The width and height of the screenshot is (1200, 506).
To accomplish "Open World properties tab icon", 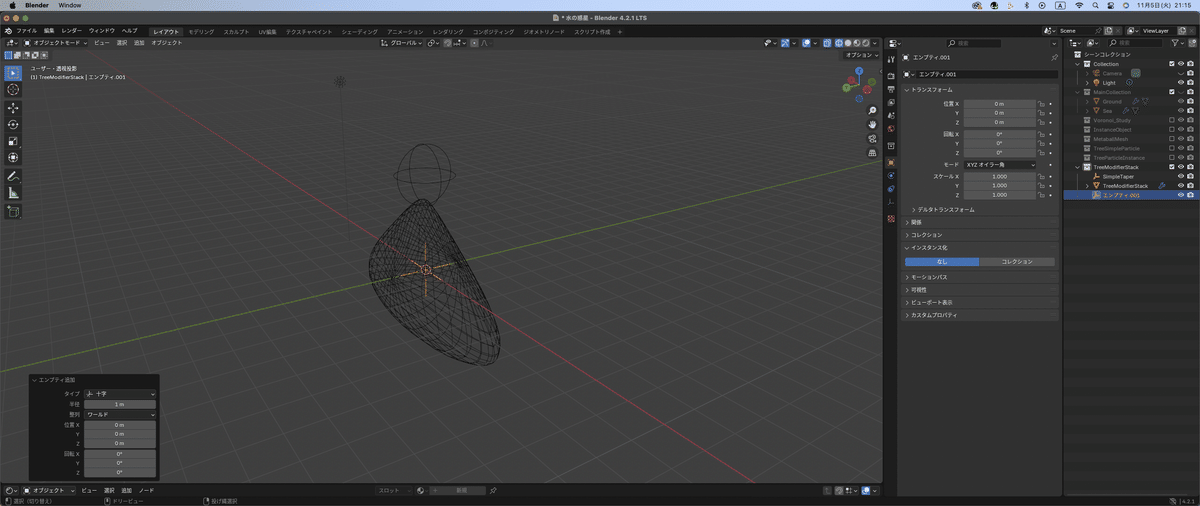I will click(891, 128).
